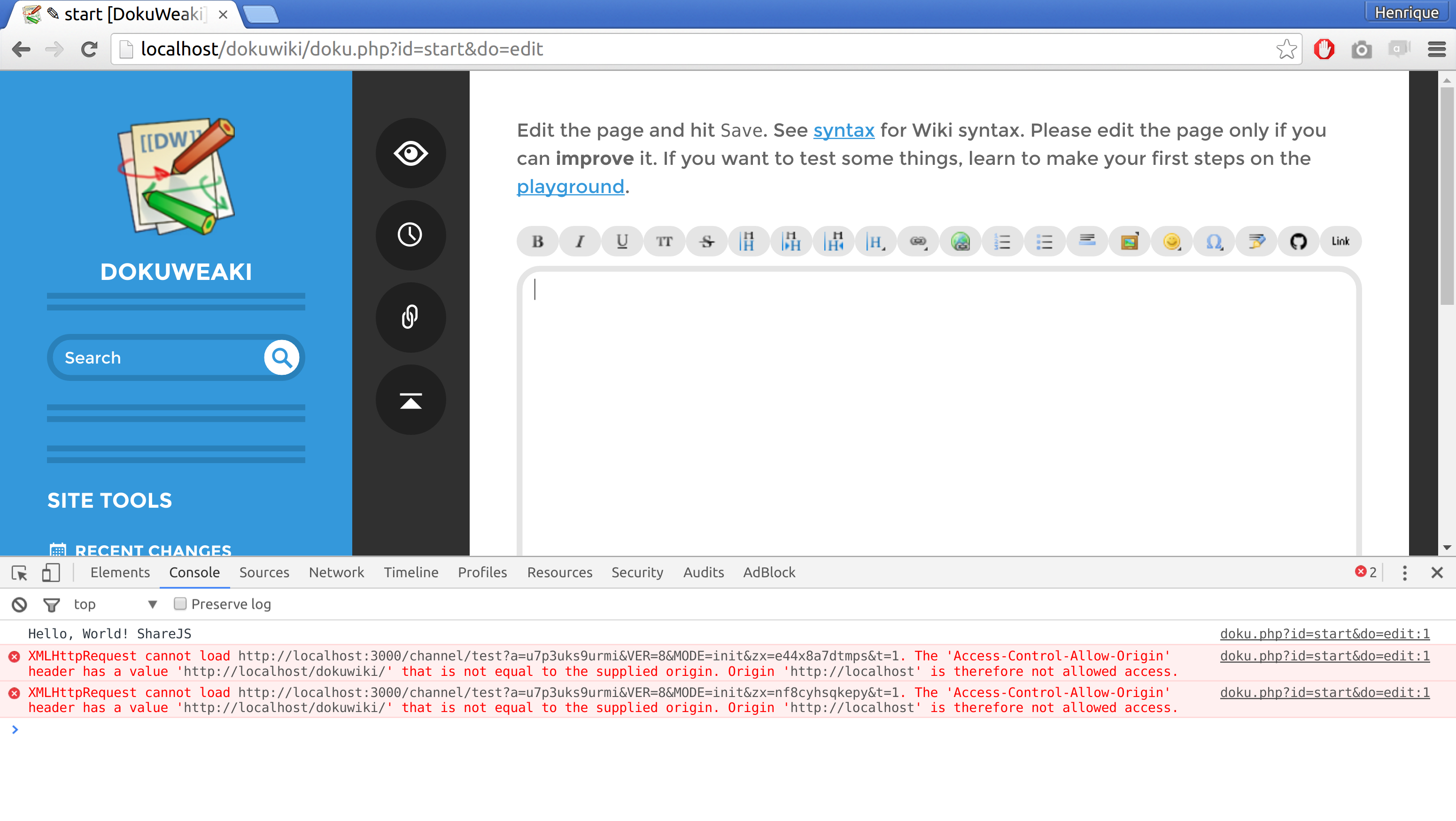Image resolution: width=1456 pixels, height=821 pixels.
Task: Open the smileys picker dropdown
Action: tap(1172, 242)
